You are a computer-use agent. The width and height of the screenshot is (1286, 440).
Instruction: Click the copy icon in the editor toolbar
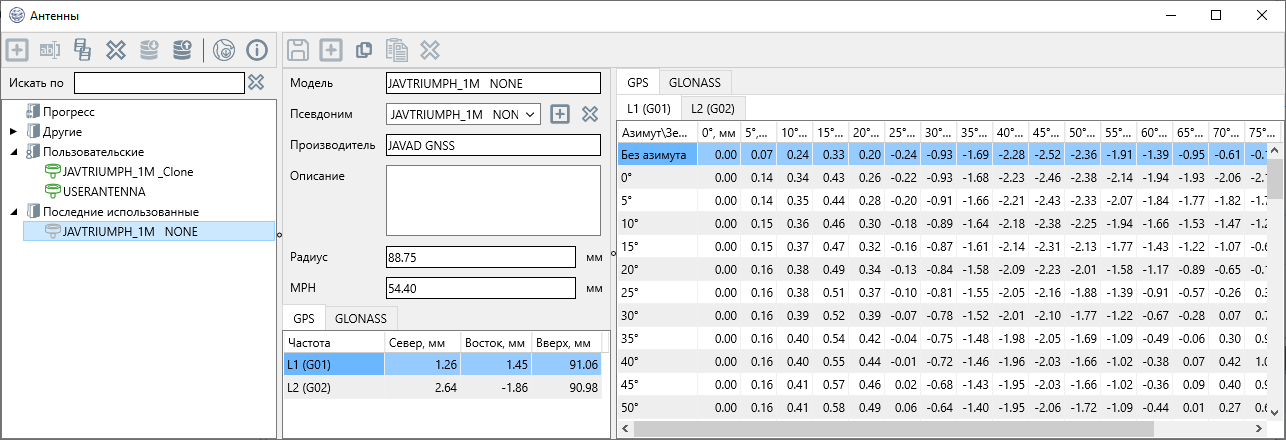pos(364,49)
